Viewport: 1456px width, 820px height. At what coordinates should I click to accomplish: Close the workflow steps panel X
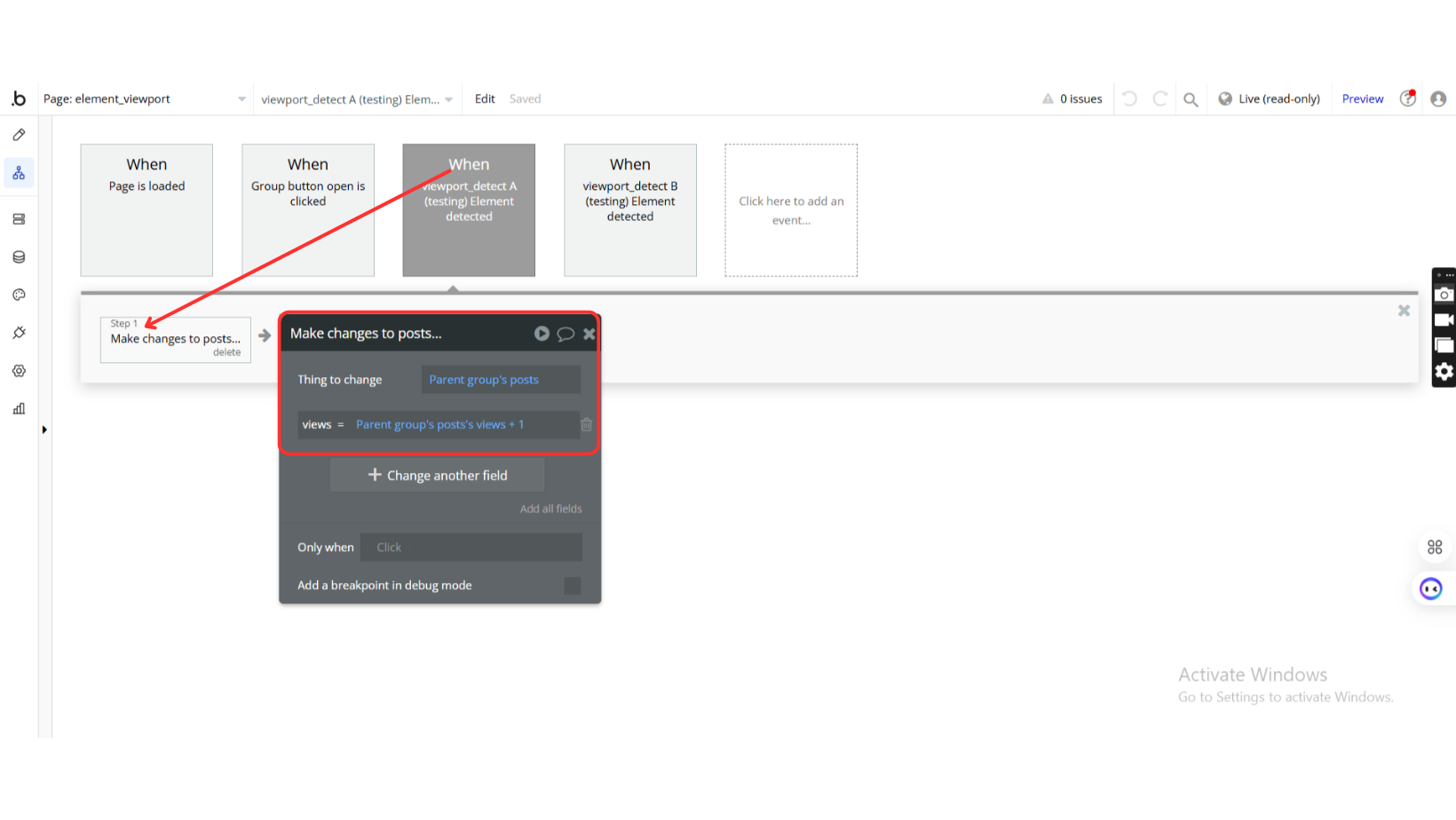(x=1404, y=311)
